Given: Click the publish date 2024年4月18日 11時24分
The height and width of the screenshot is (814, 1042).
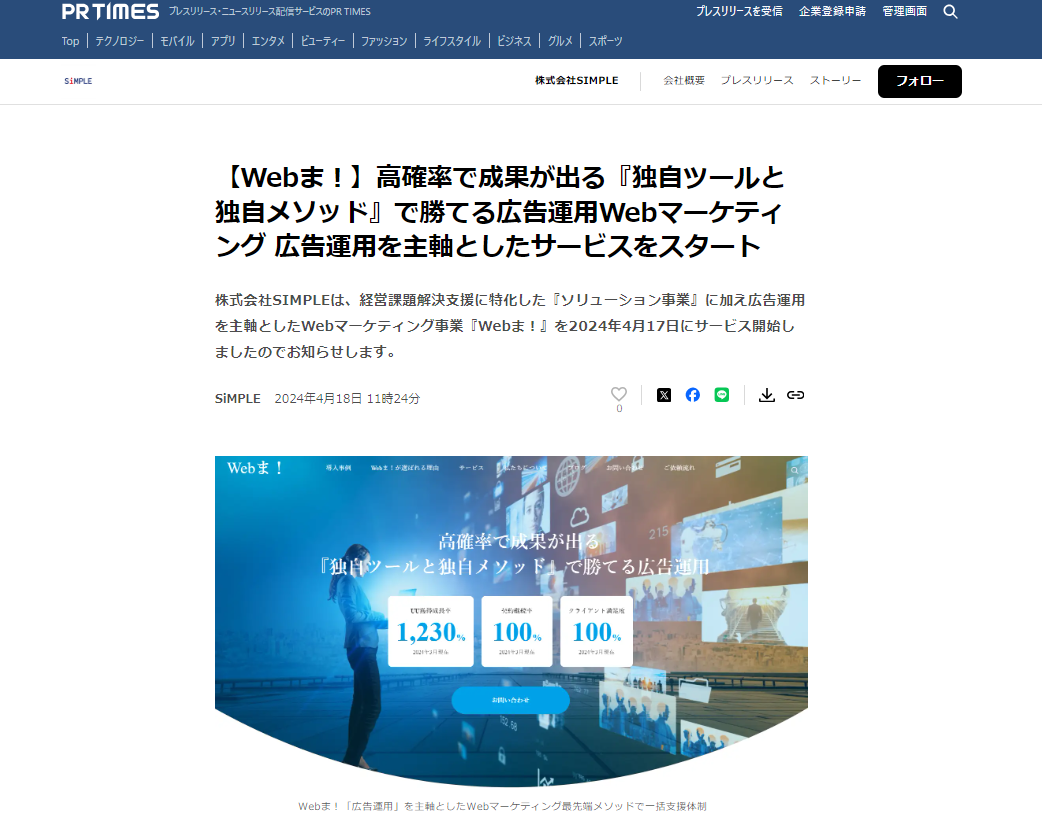Looking at the screenshot, I should tap(348, 399).
